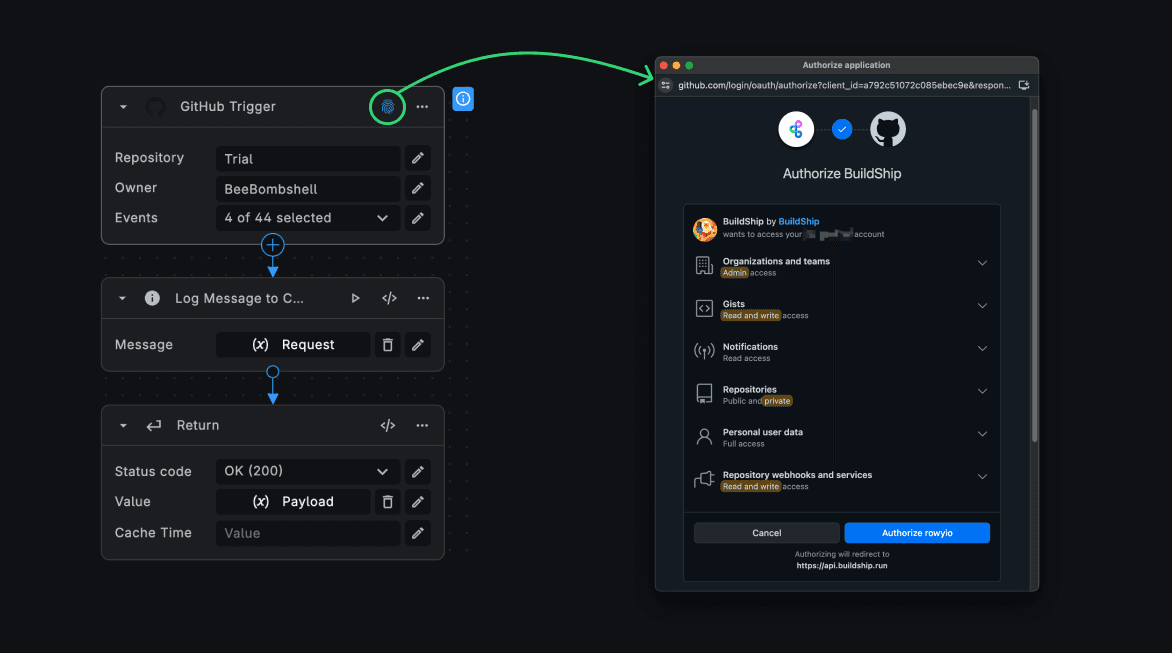
Task: Click the info icon on the Log Message node
Action: click(151, 297)
